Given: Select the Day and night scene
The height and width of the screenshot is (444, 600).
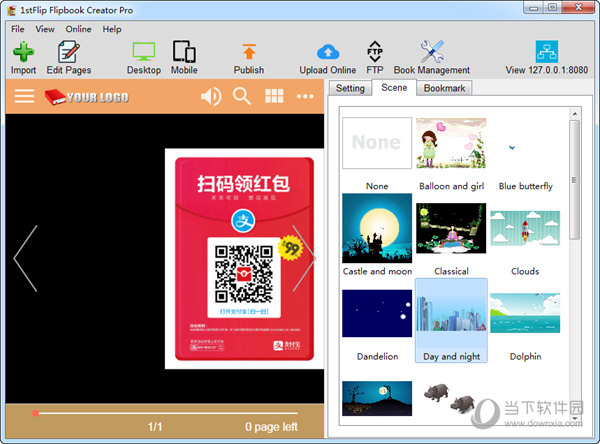Looking at the screenshot, I should [451, 320].
